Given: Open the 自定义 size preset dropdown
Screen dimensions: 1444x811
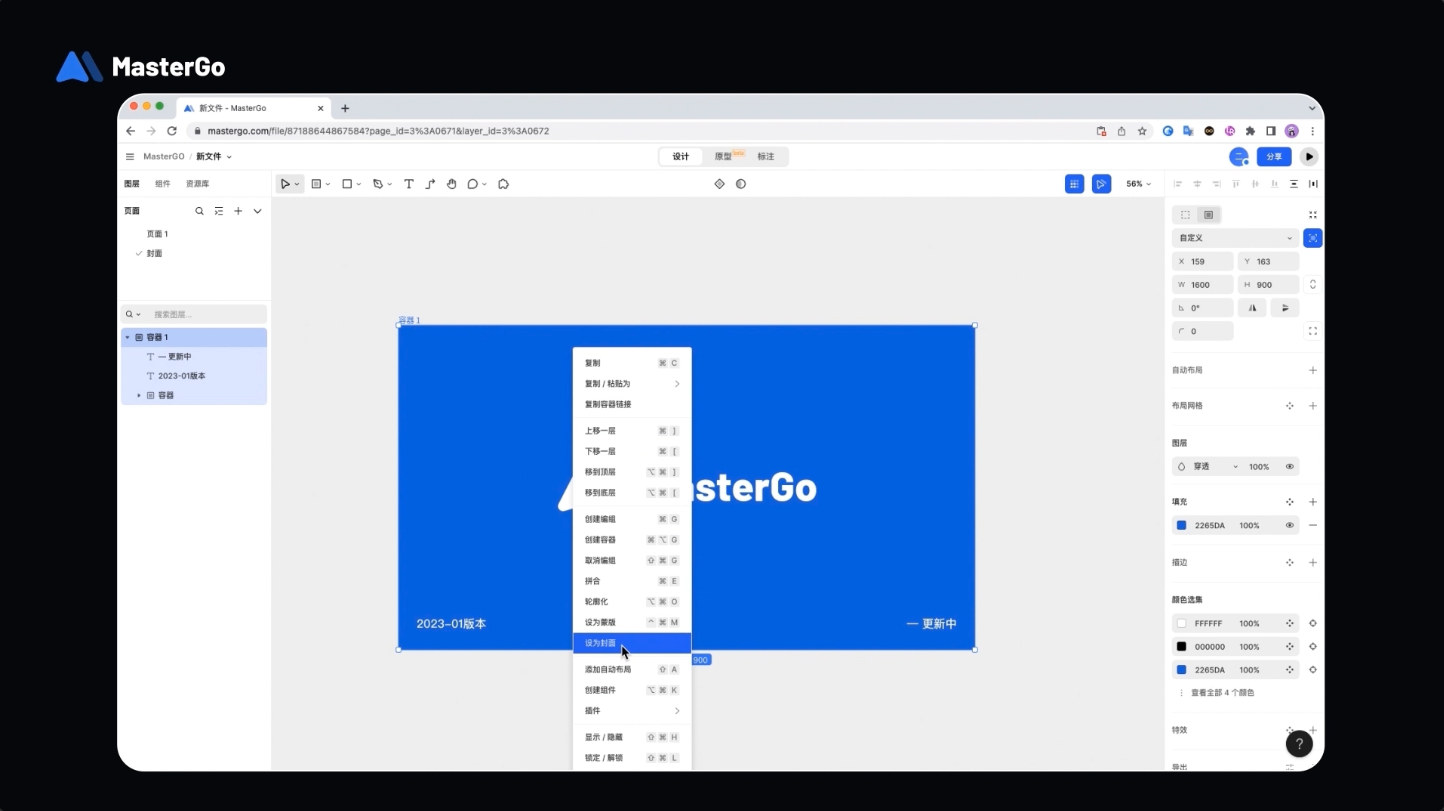Looking at the screenshot, I should pyautogui.click(x=1235, y=238).
